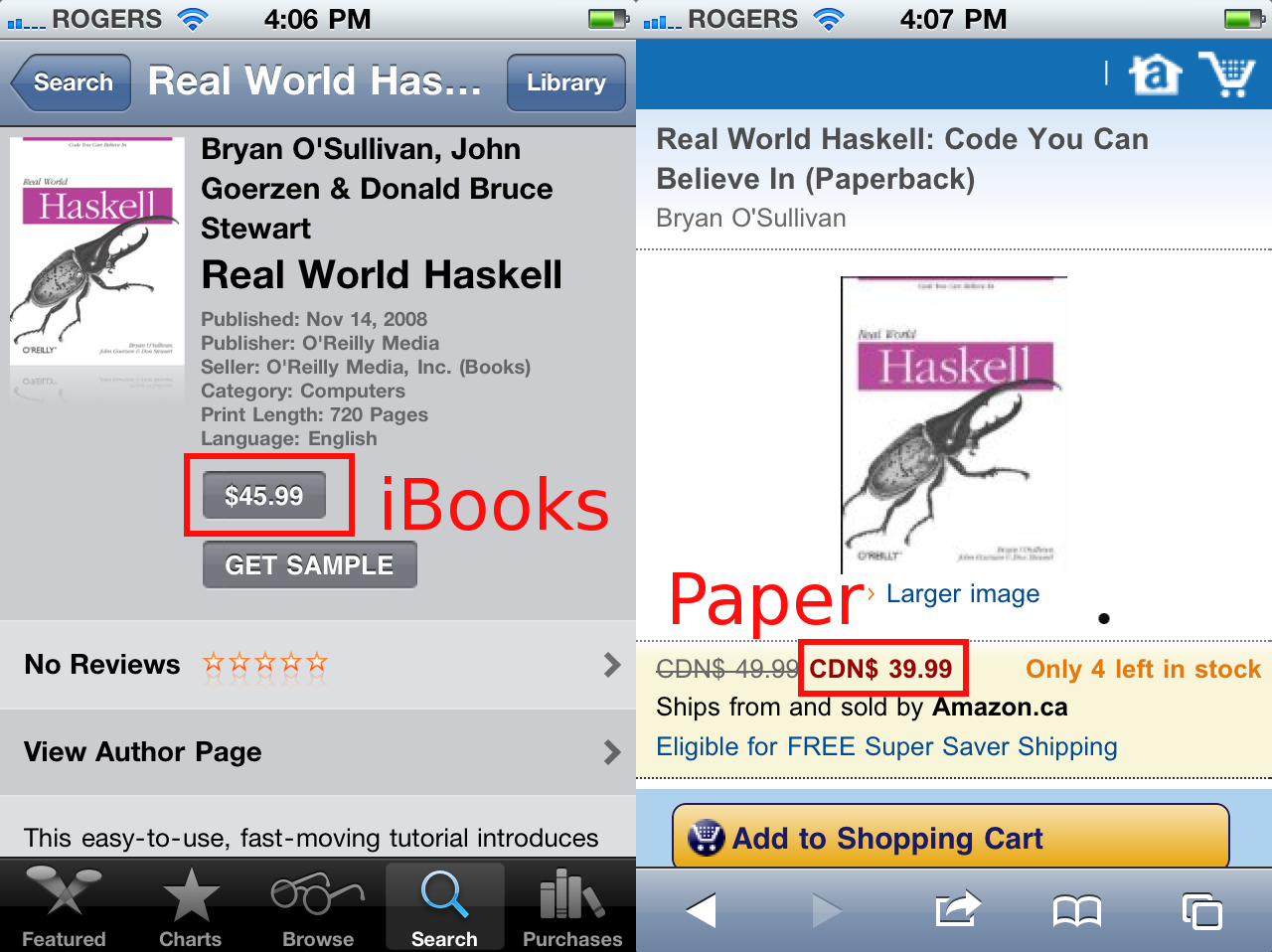1272x952 pixels.
Task: Open the Browse tab
Action: 318,906
